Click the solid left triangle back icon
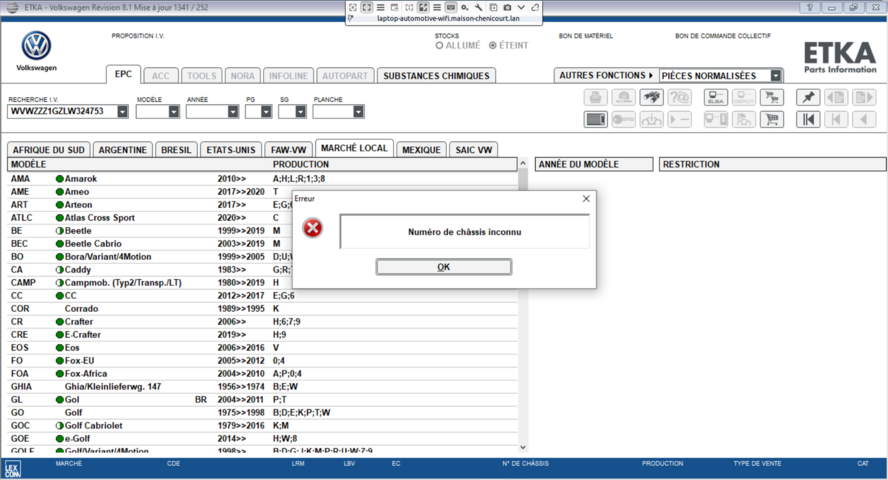This screenshot has width=888, height=480. click(864, 119)
